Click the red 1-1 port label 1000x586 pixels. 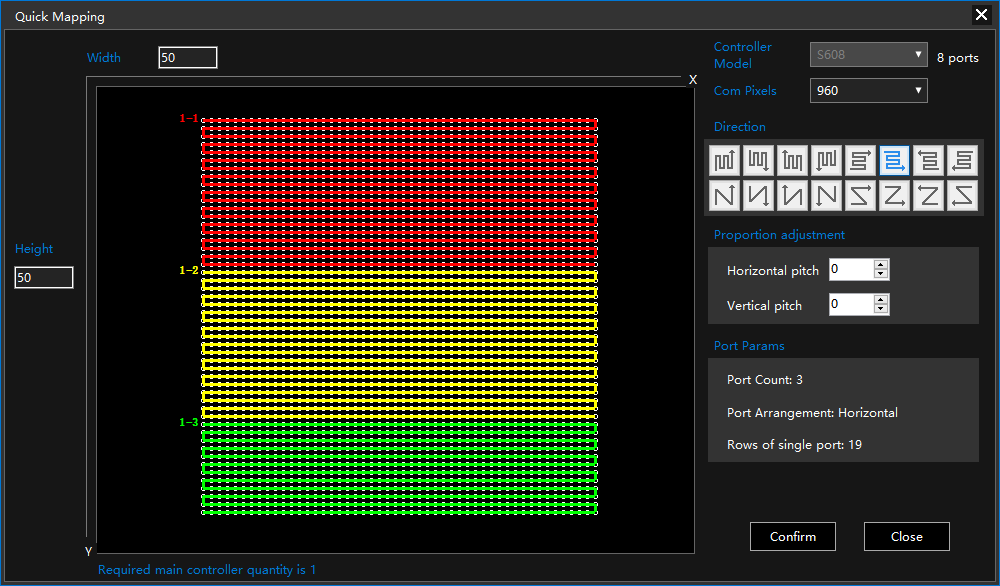click(189, 119)
